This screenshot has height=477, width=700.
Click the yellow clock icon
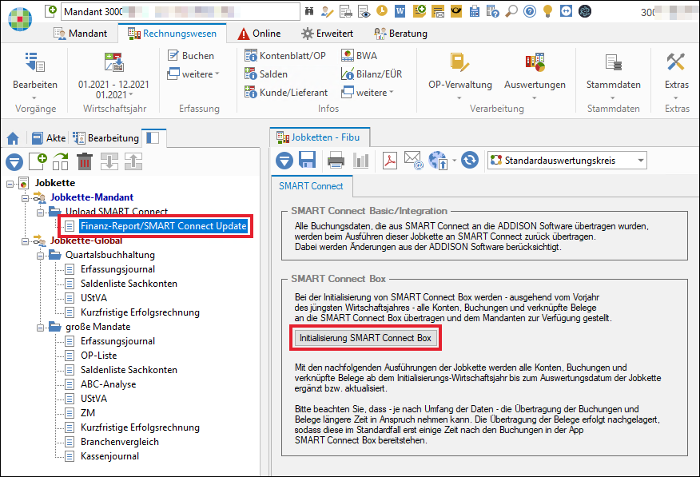pos(382,11)
